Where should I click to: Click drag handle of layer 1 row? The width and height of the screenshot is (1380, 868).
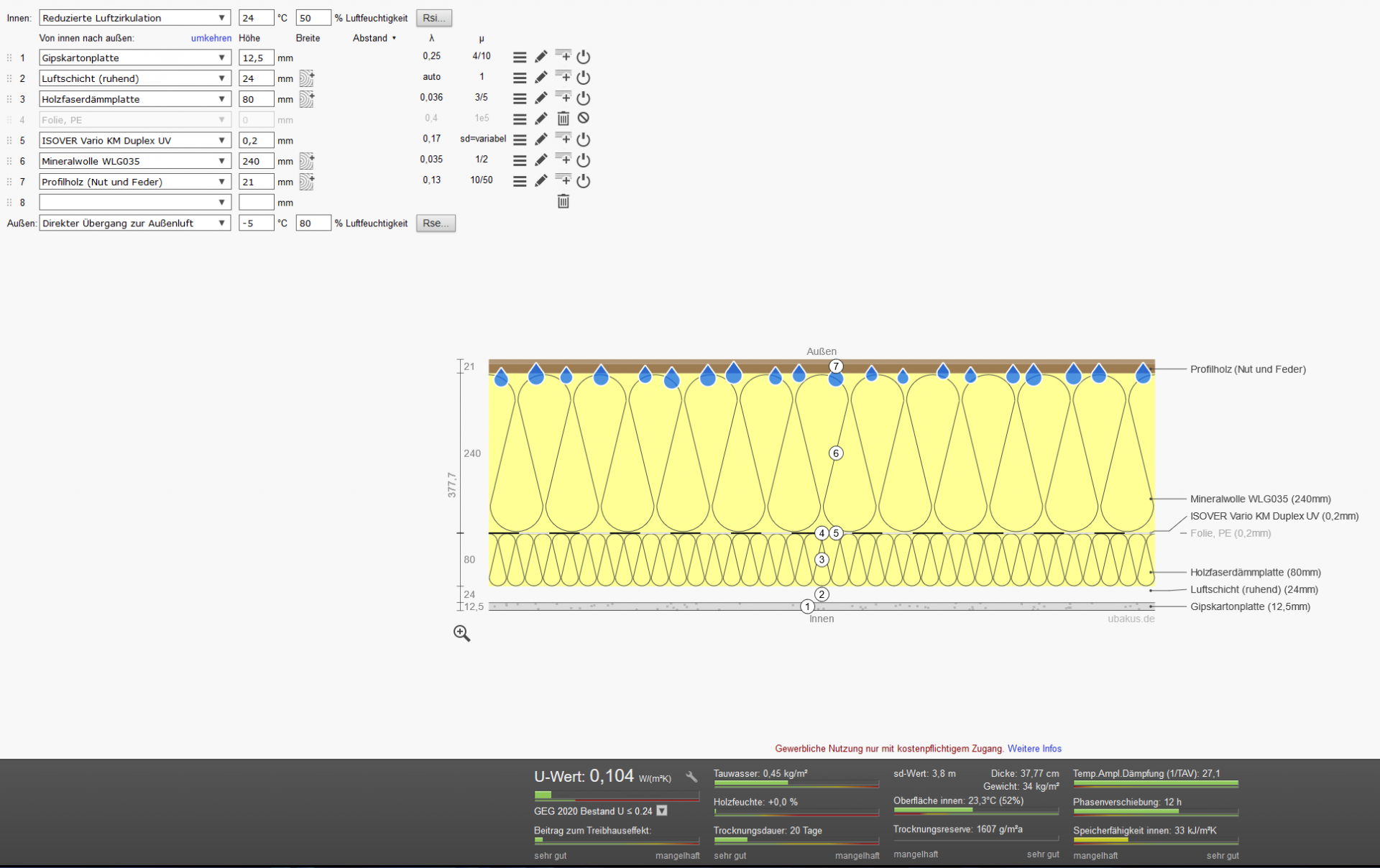9,57
